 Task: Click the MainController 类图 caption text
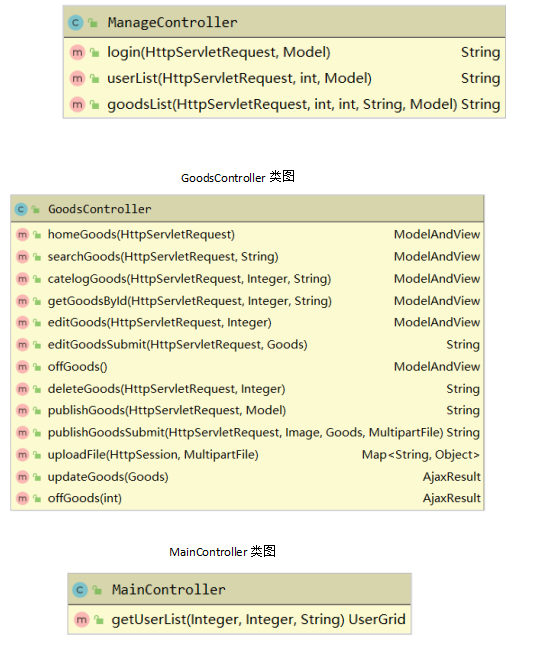(222, 551)
